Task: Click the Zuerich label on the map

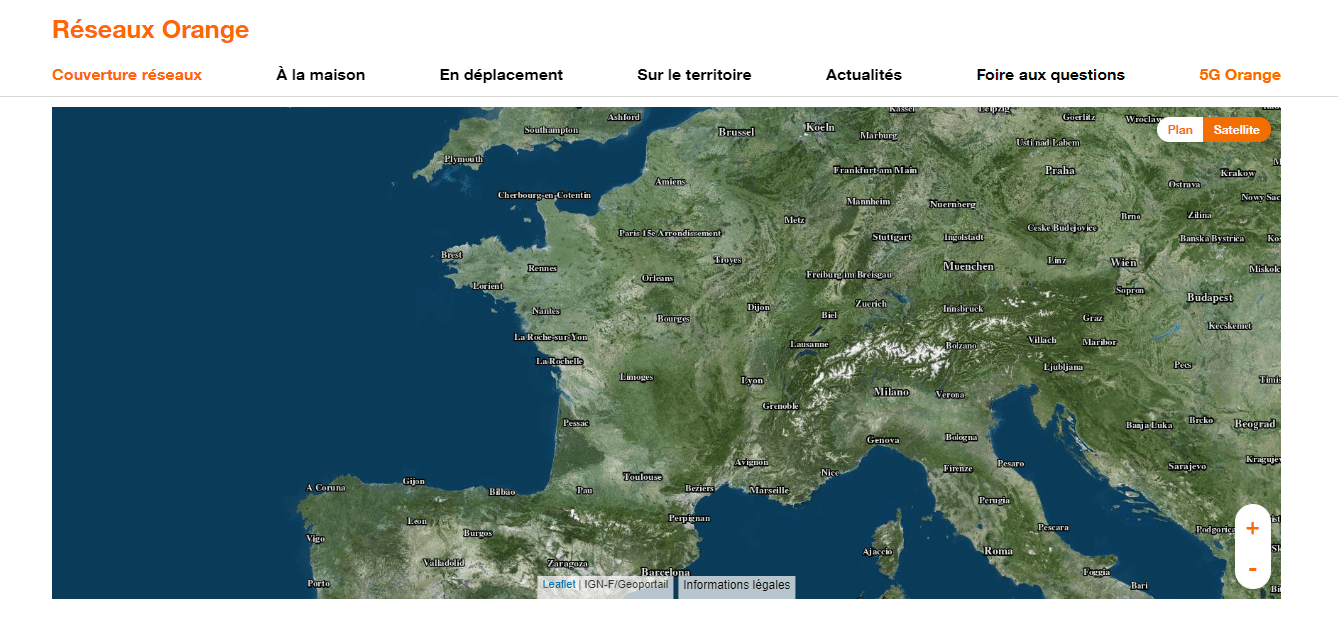Action: (871, 303)
